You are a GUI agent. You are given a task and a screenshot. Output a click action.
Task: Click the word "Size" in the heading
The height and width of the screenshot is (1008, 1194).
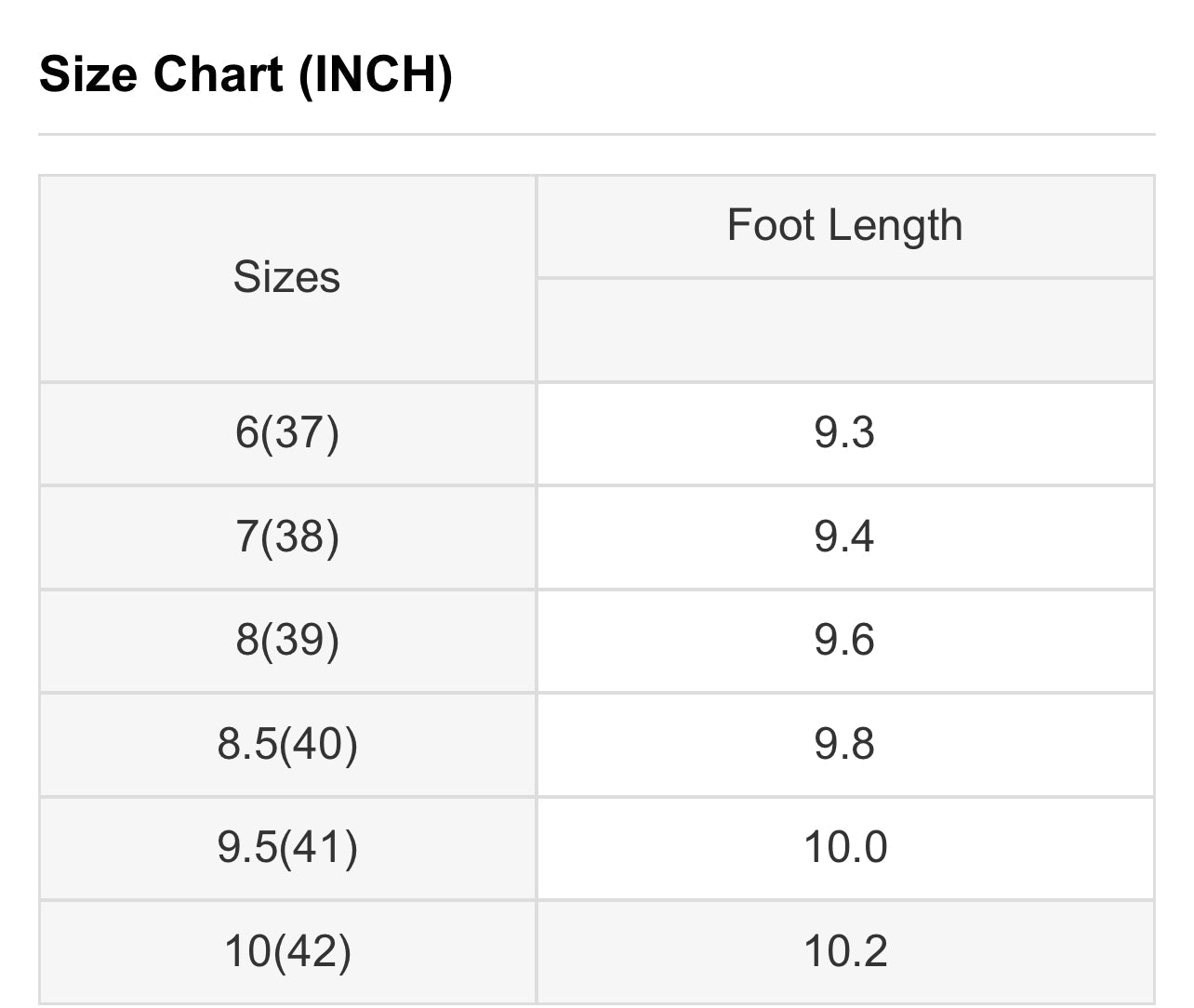click(x=89, y=74)
